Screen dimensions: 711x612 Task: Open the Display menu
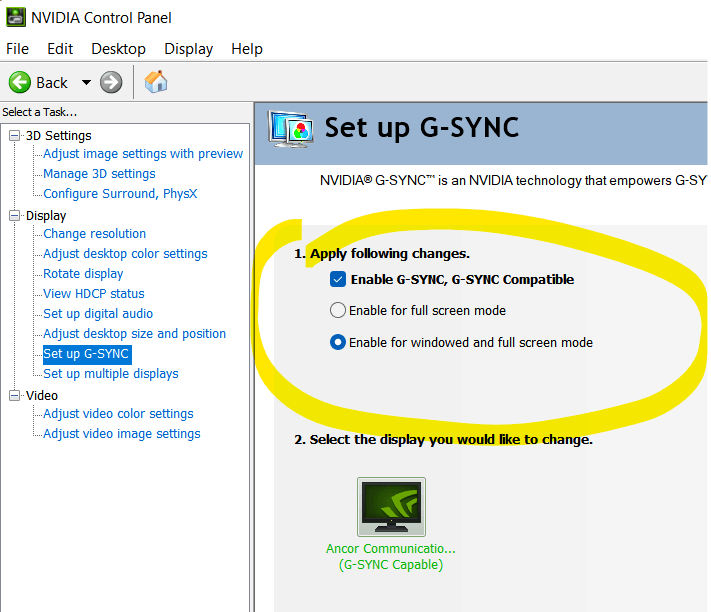tap(189, 49)
